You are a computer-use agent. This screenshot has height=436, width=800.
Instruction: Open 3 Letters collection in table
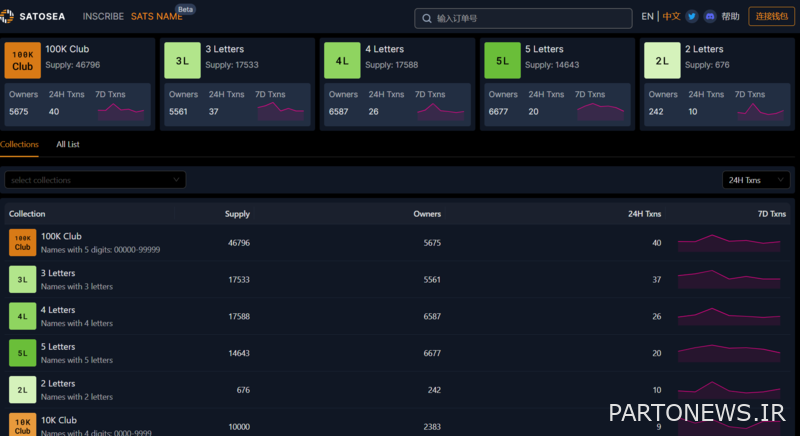coord(58,273)
